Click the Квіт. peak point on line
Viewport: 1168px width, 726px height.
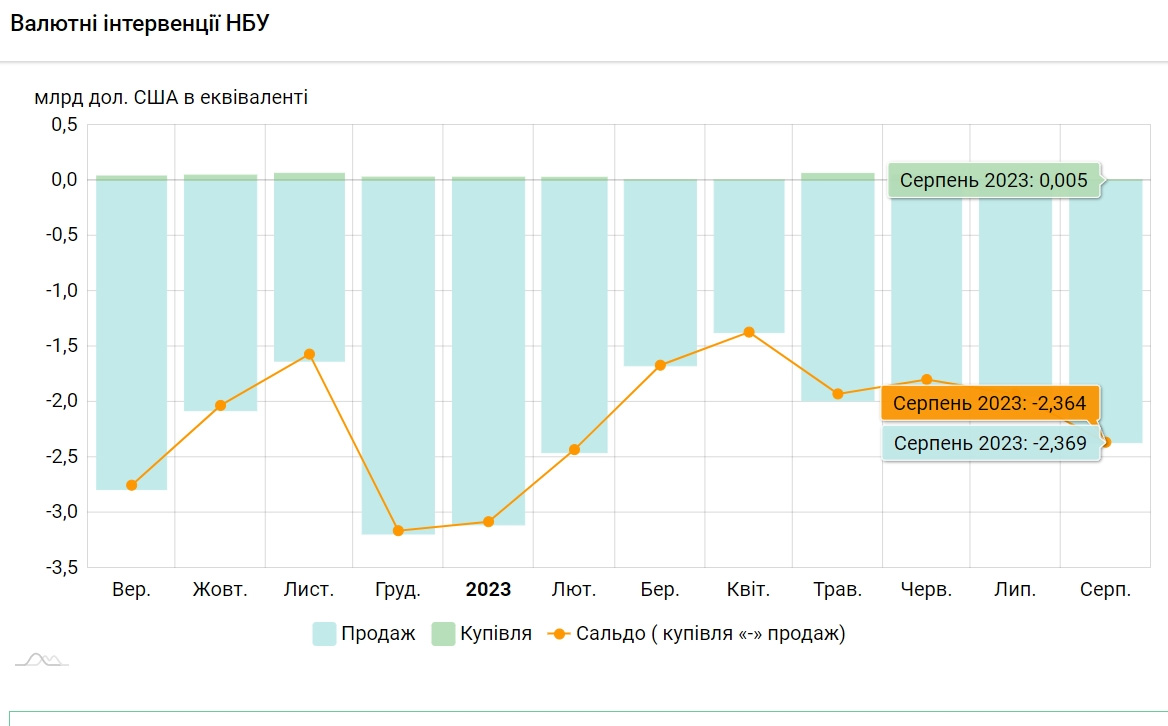pos(749,332)
